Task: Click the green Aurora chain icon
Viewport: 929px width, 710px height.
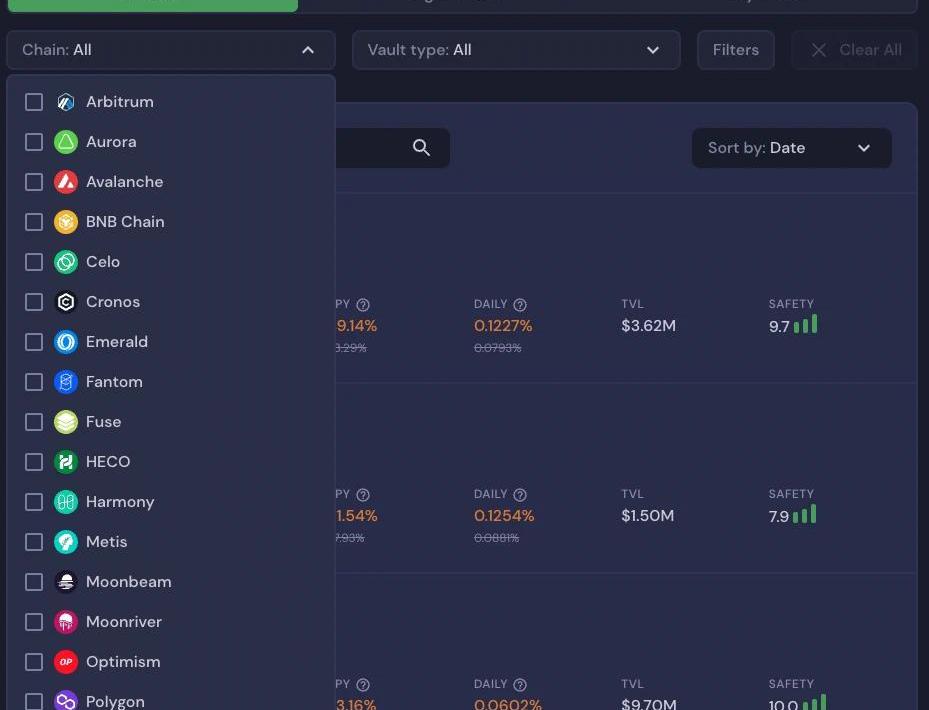Action: point(66,142)
